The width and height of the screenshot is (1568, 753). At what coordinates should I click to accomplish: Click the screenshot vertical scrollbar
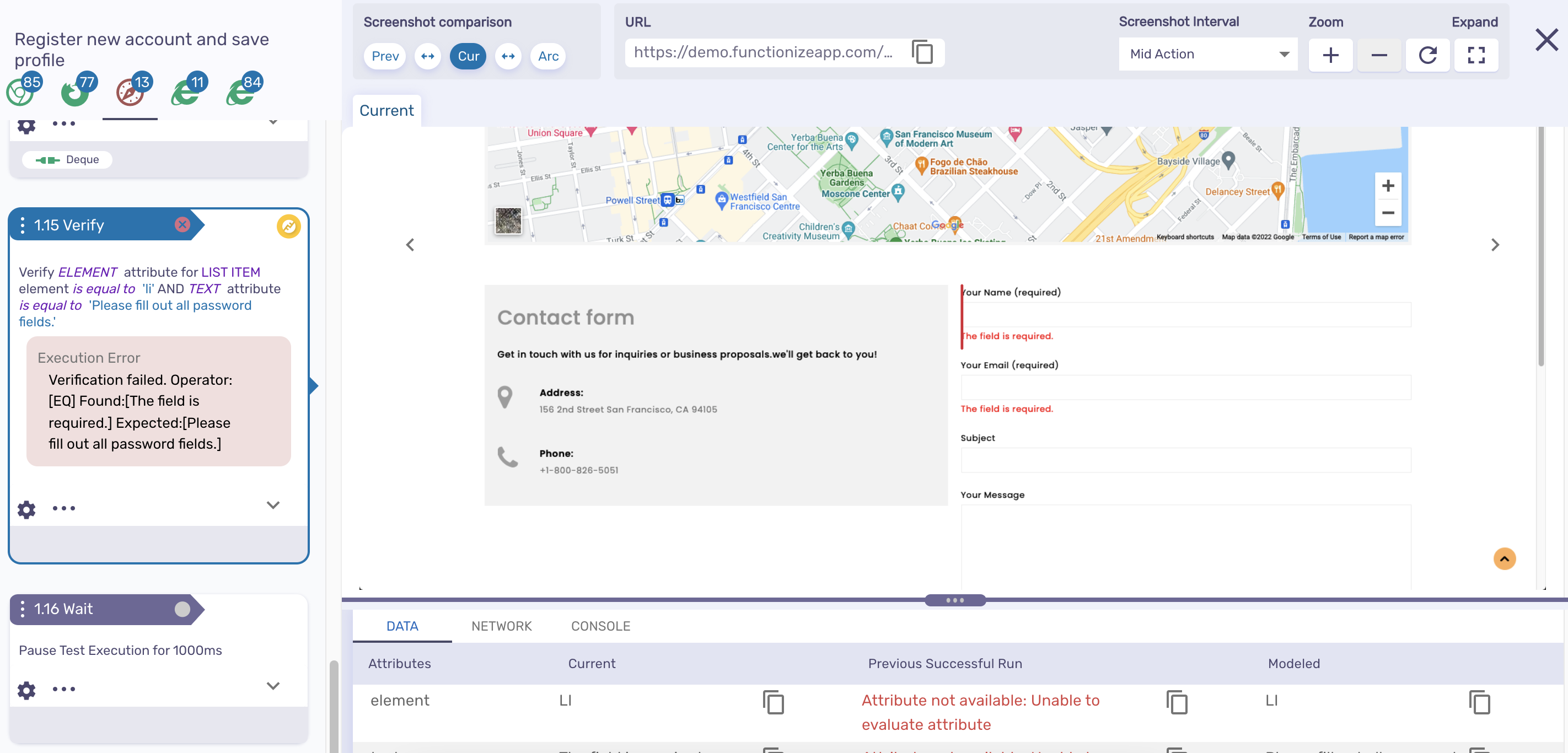(1541, 246)
